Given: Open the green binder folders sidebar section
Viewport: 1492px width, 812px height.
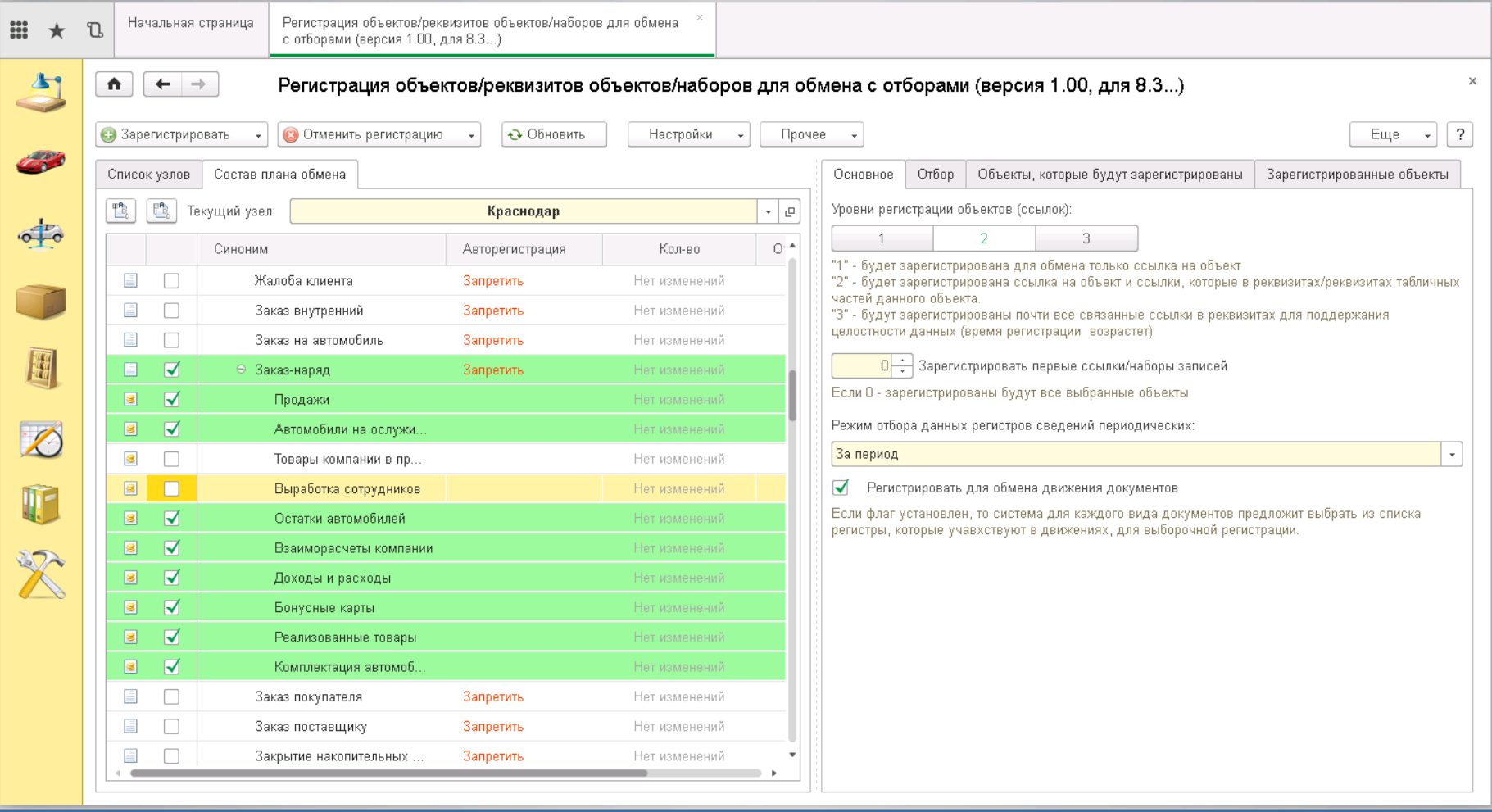Looking at the screenshot, I should click(x=40, y=504).
